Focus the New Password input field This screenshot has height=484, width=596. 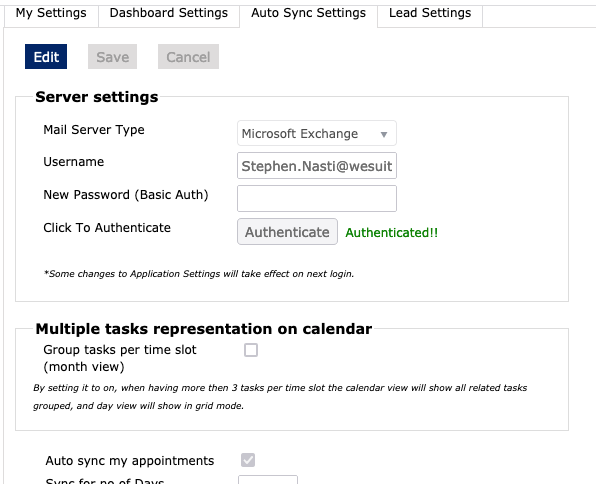point(317,198)
